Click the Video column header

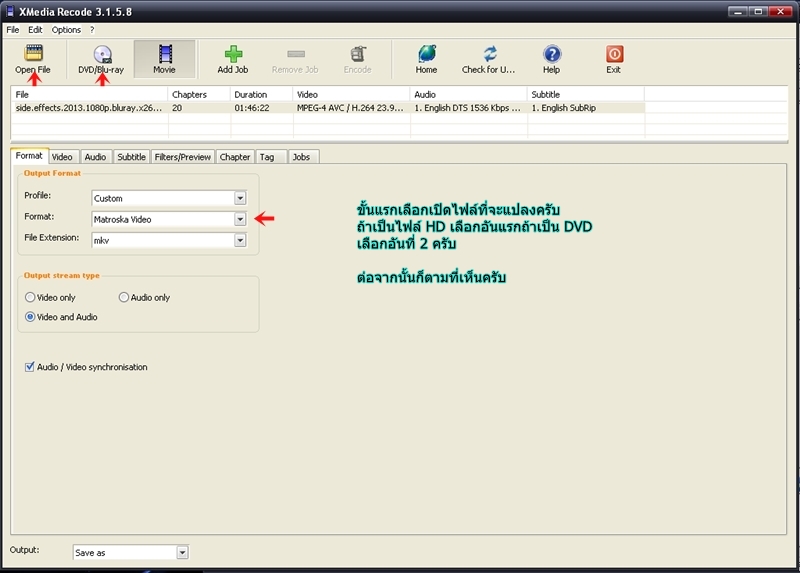point(352,94)
